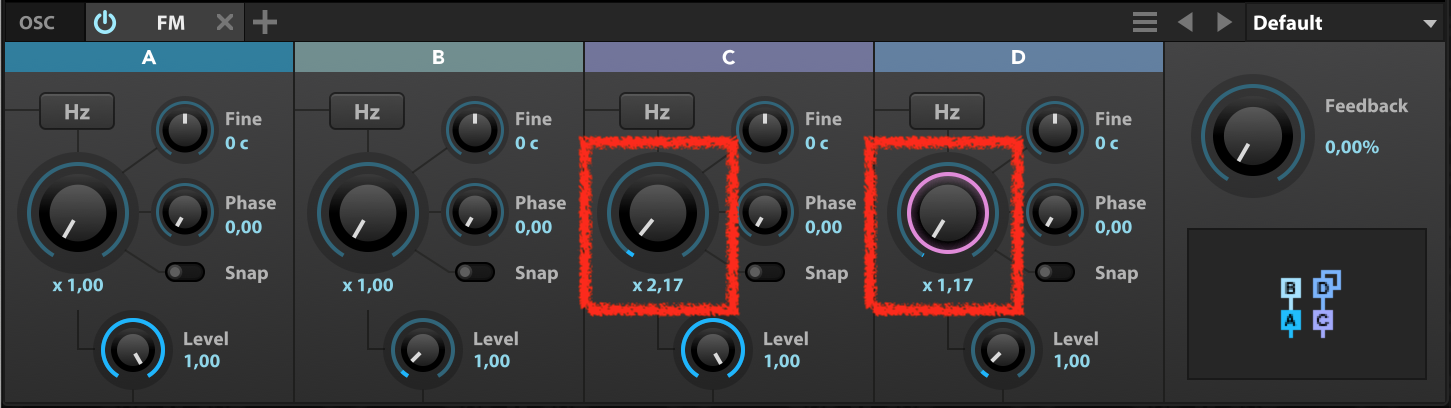Screen dimensions: 1451x408
Task: Click operator D node in algorithm diagram
Action: [1323, 289]
